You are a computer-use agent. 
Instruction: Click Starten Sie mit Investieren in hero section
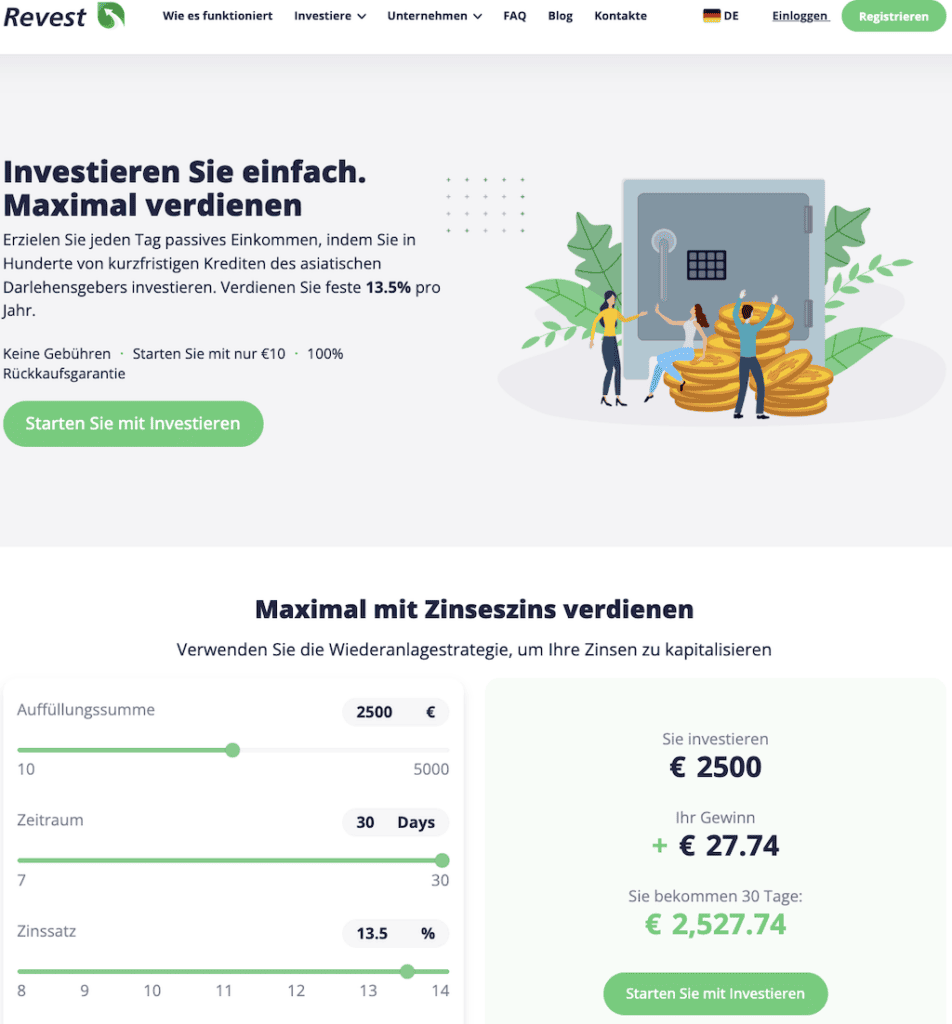132,423
